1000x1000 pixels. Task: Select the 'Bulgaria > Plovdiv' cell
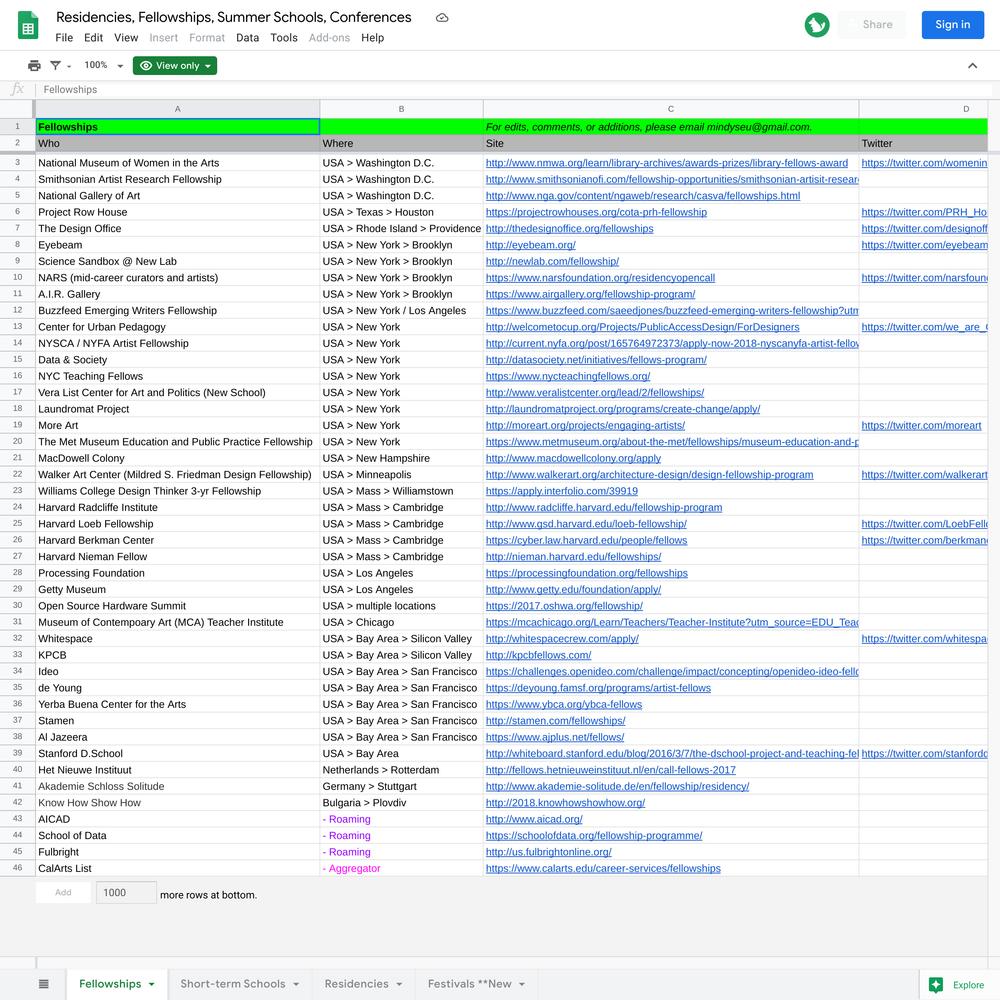coord(401,803)
